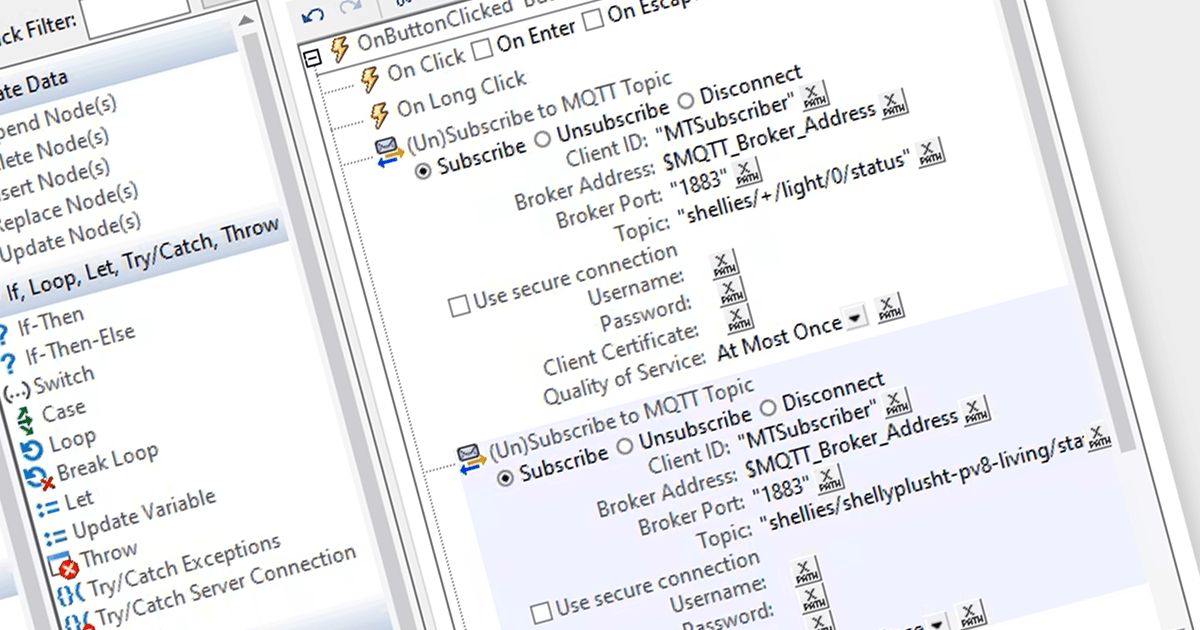Click the If-Then-Else question mark icon
Image resolution: width=1200 pixels, height=630 pixels.
(x=9, y=361)
